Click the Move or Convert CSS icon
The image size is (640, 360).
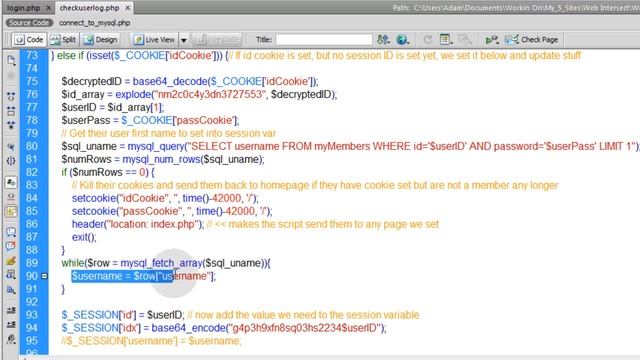point(11,290)
